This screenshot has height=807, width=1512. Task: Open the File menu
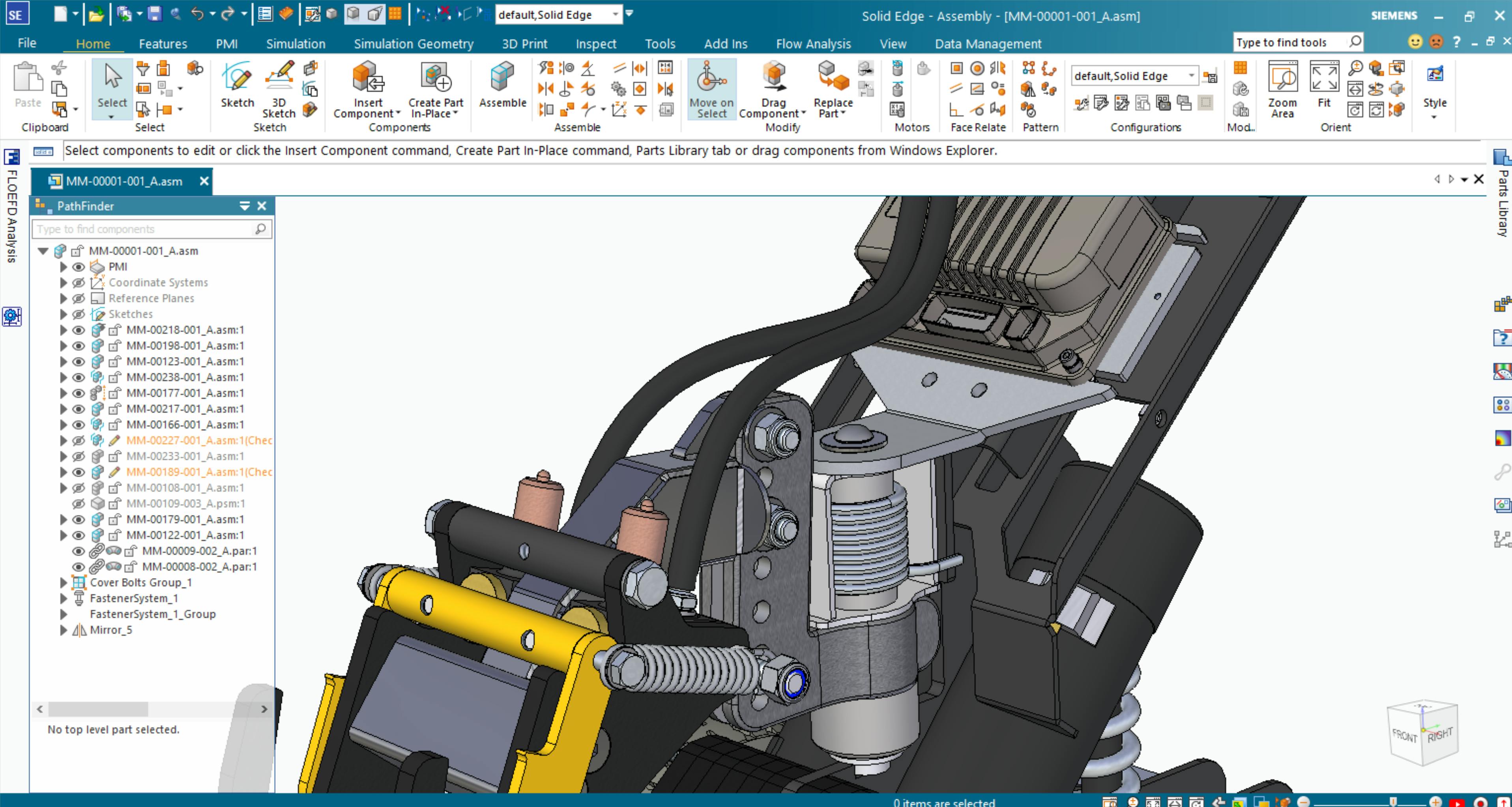pos(26,43)
